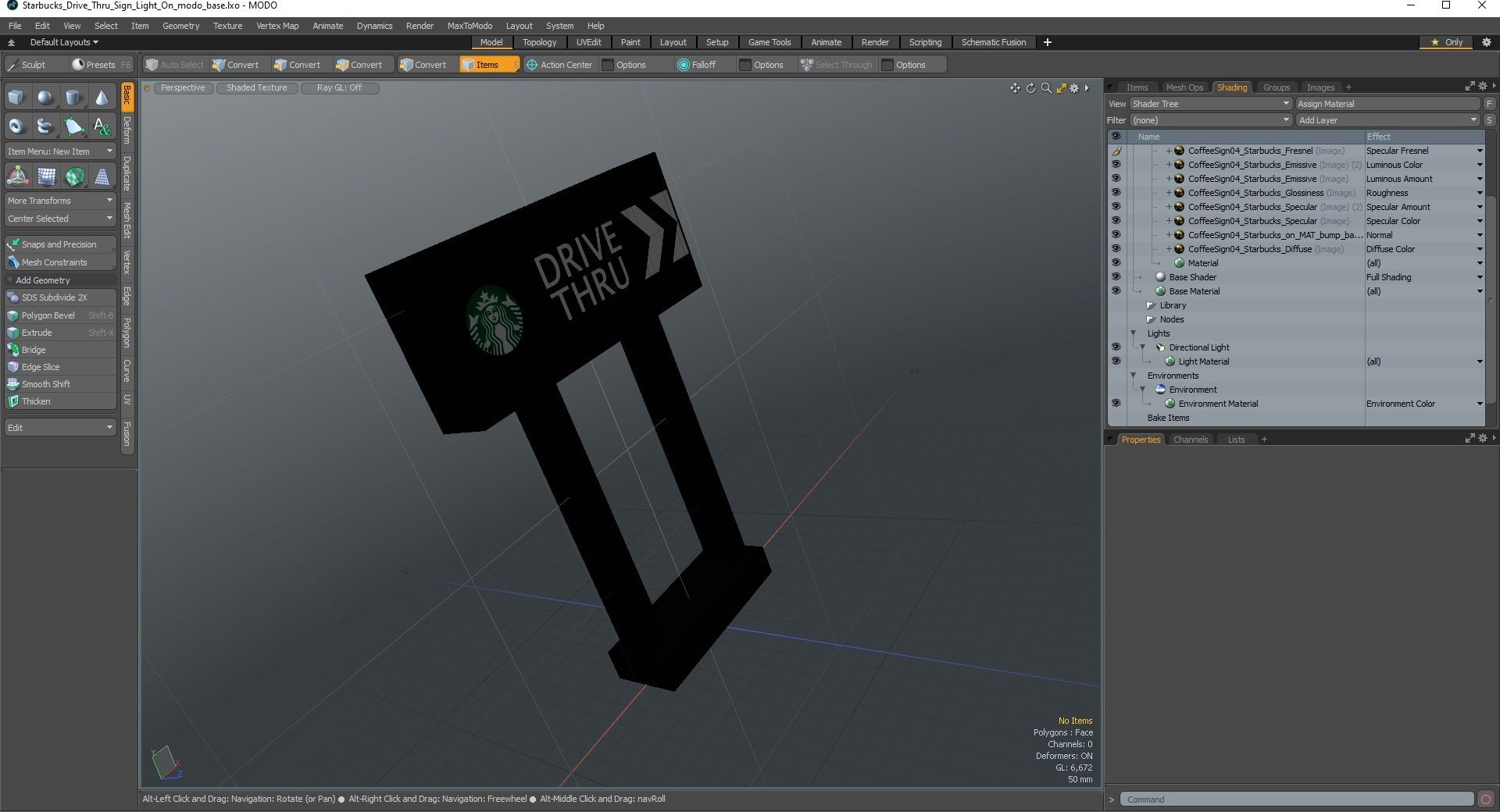The height and width of the screenshot is (812, 1500).
Task: Select the Text tool icon
Action: tap(102, 126)
